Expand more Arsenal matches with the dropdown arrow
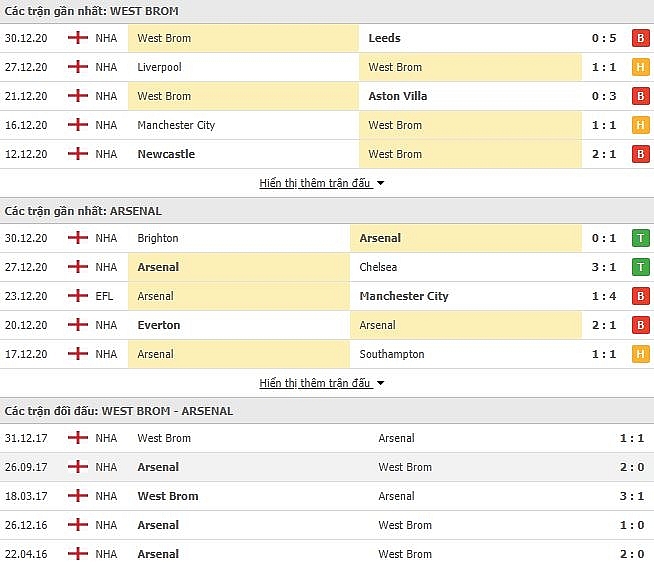This screenshot has height=566, width=654. pyautogui.click(x=380, y=383)
